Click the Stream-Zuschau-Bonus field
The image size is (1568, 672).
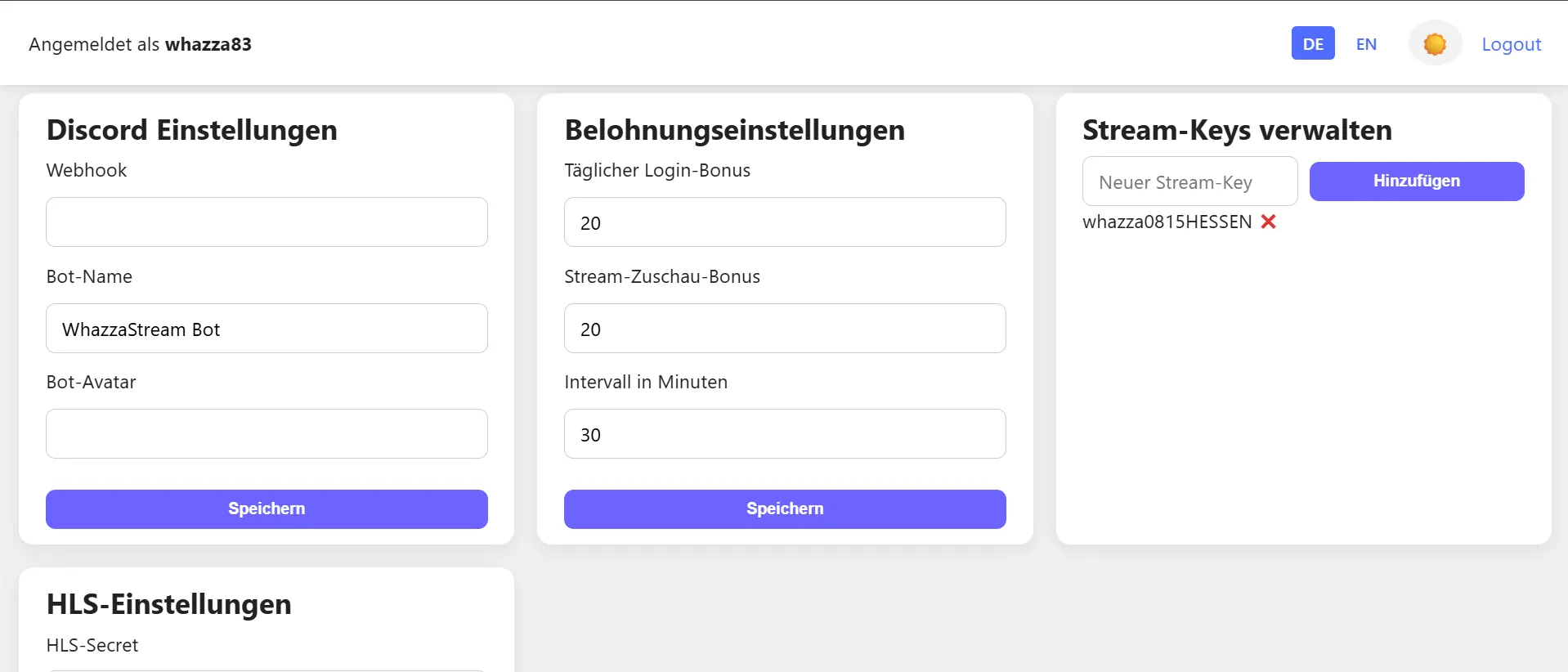(x=785, y=329)
